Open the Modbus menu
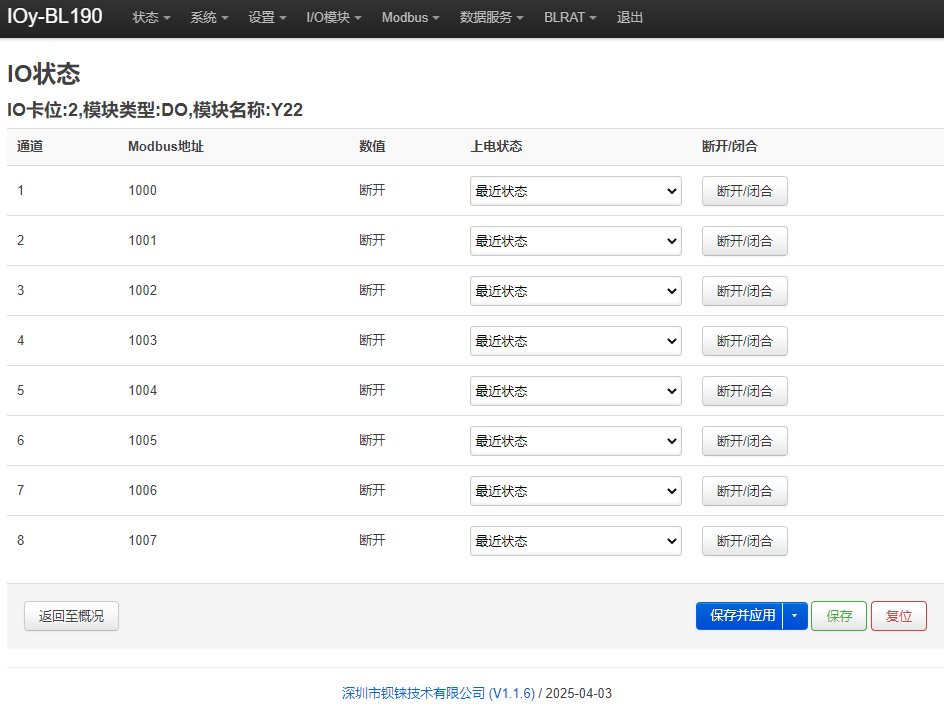This screenshot has width=944, height=710. tap(411, 17)
